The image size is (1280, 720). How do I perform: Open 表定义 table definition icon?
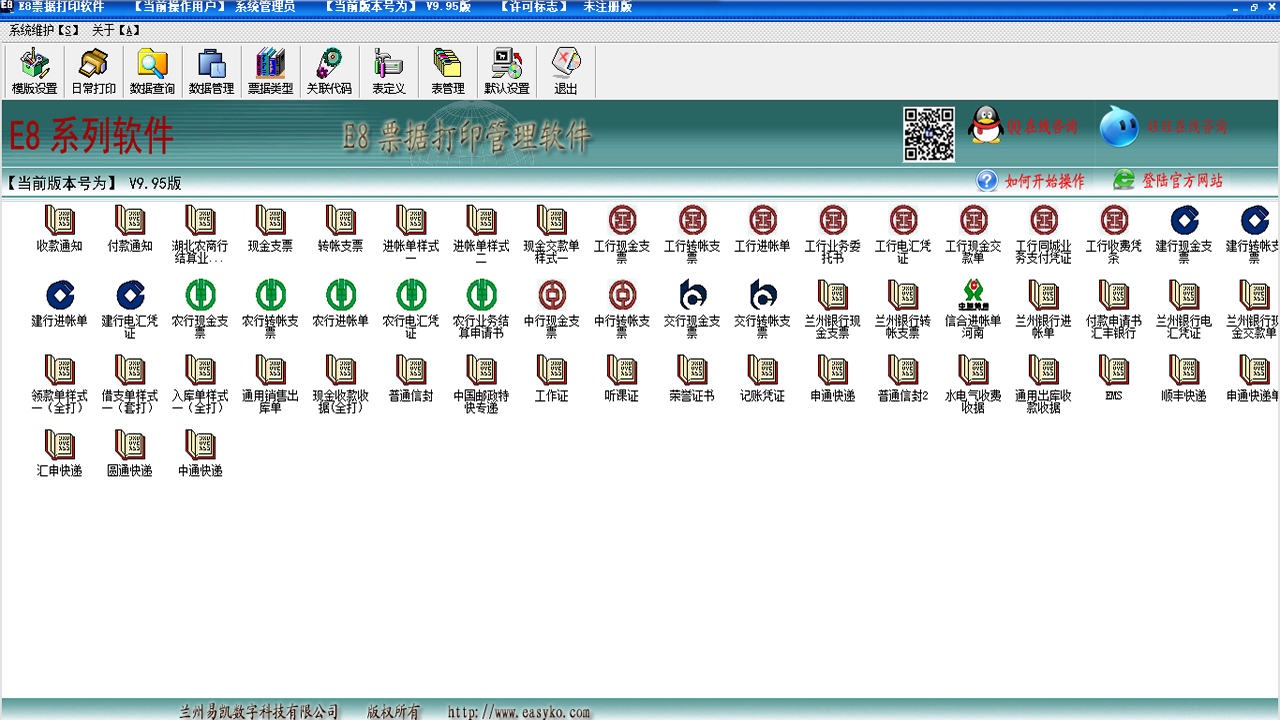click(388, 71)
